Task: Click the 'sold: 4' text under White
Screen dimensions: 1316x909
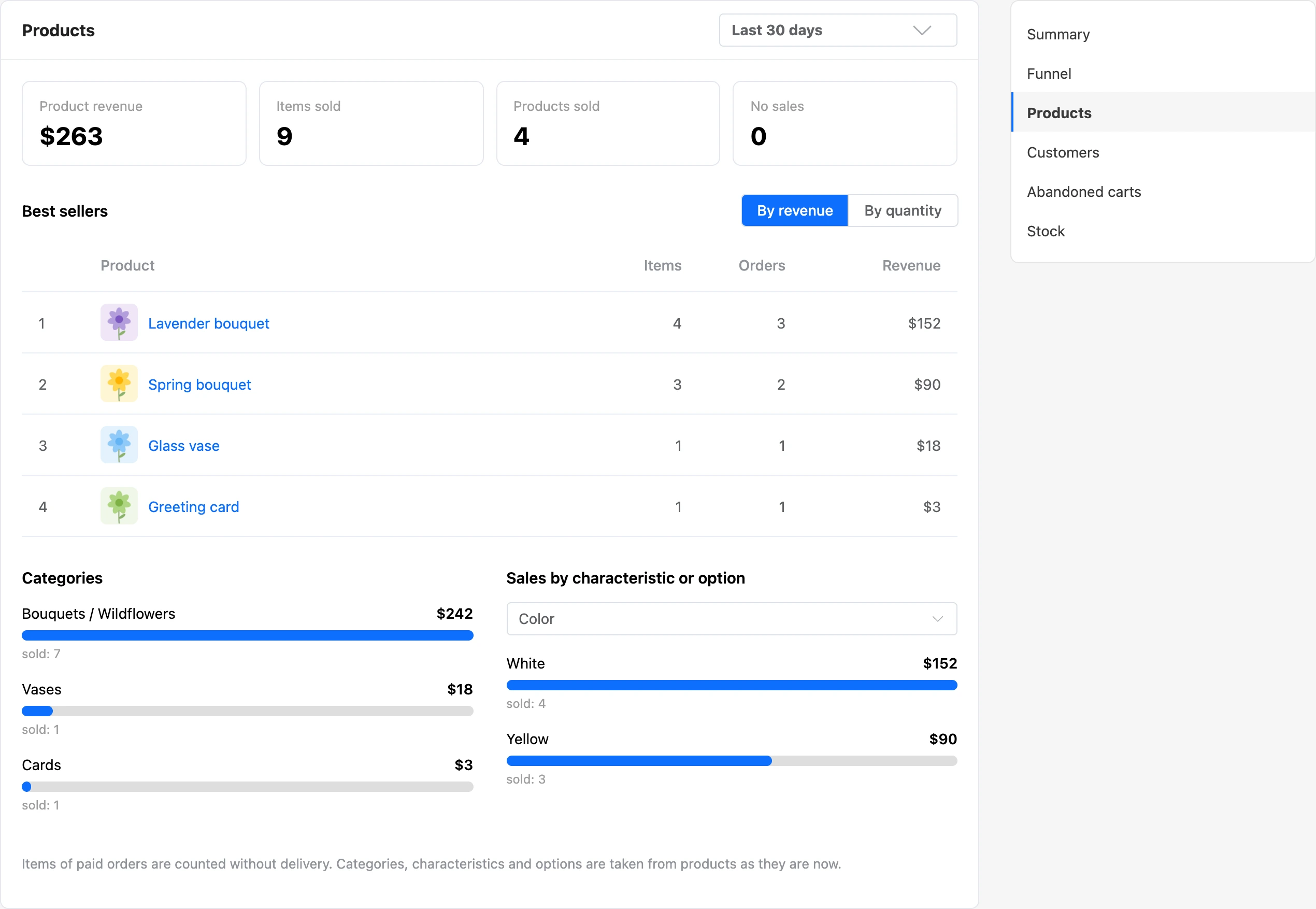Action: coord(525,703)
